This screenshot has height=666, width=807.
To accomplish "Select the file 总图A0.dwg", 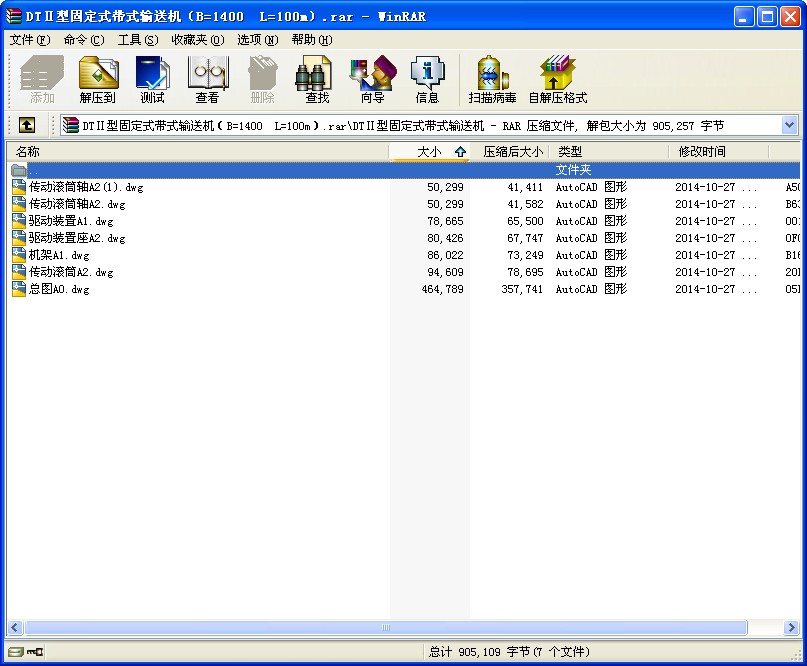I will tap(59, 289).
